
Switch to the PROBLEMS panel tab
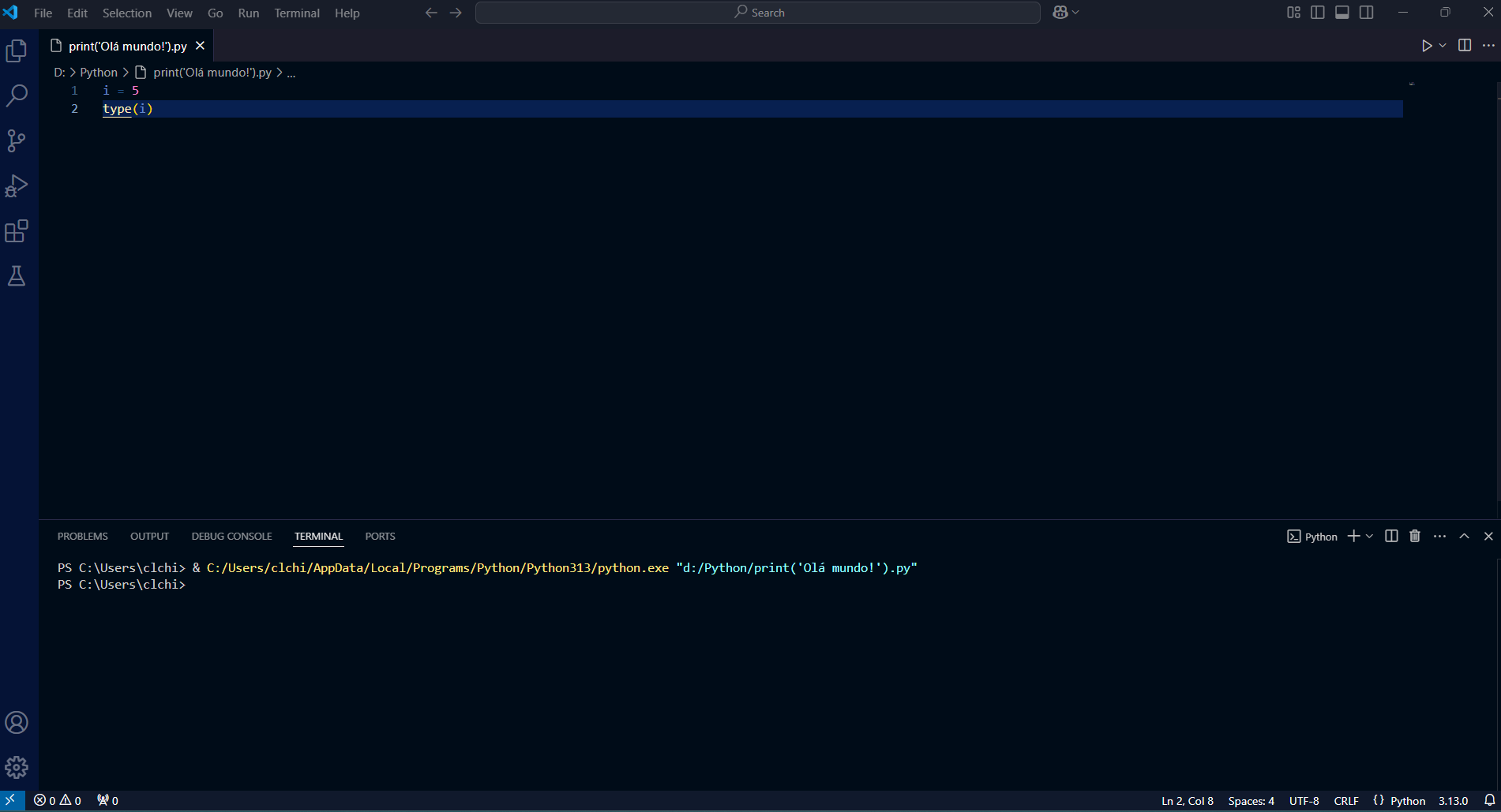coord(83,536)
